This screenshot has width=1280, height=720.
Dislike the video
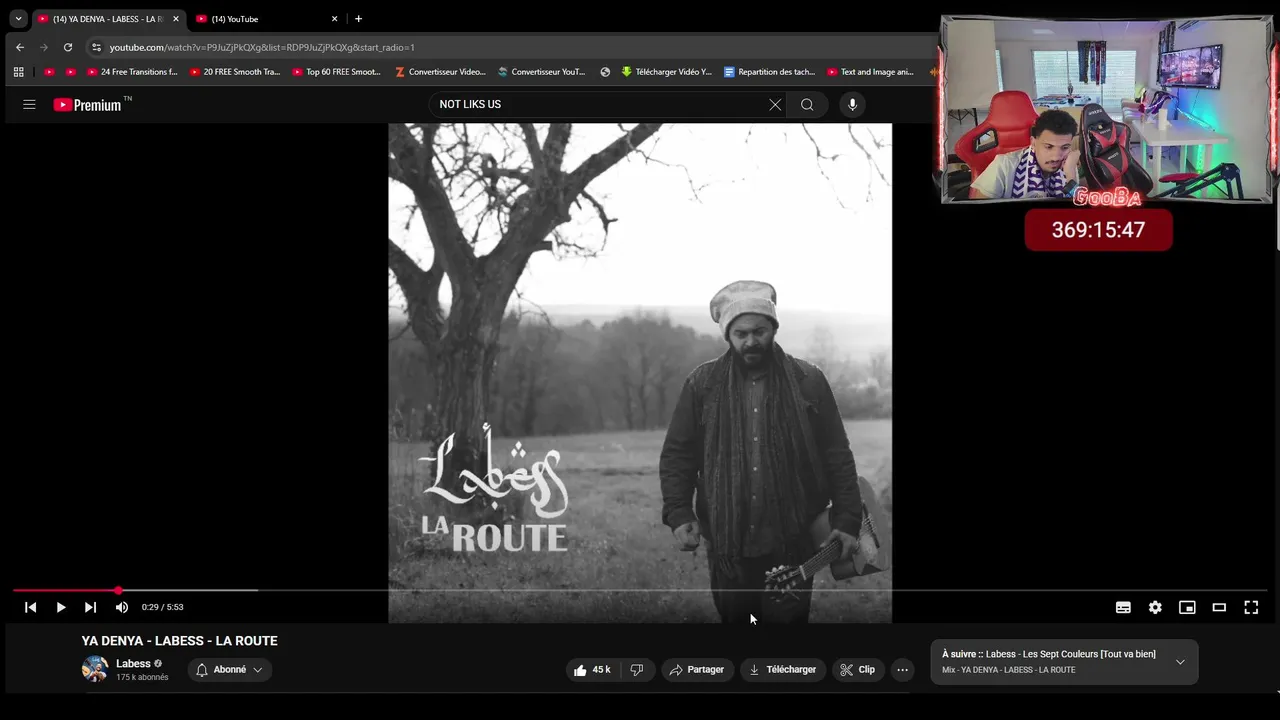point(636,670)
